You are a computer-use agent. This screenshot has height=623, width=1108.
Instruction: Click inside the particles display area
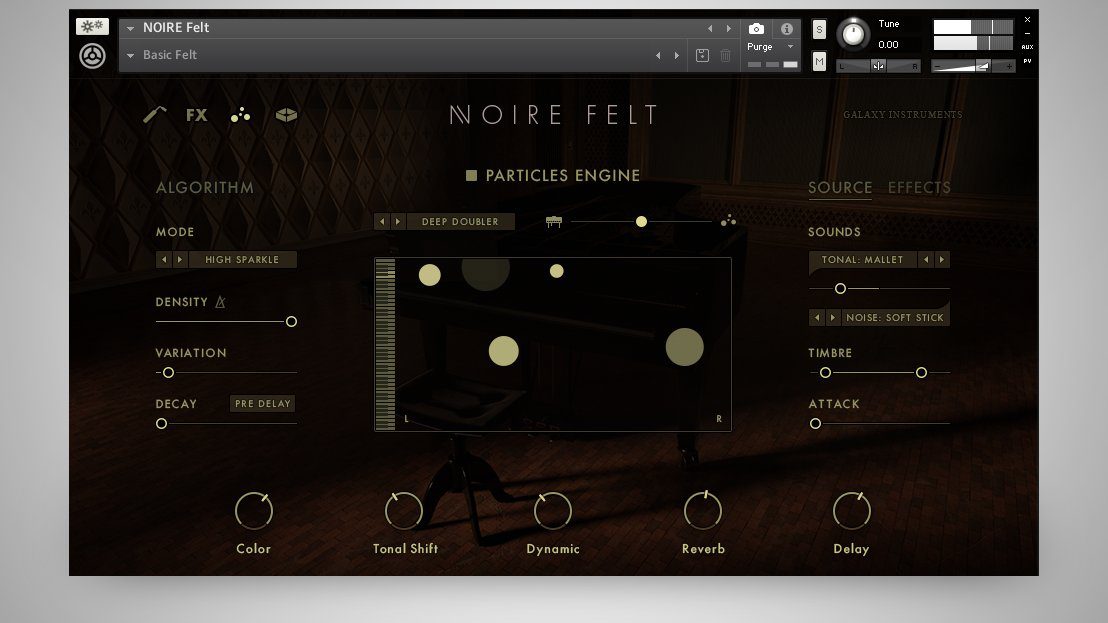point(553,344)
